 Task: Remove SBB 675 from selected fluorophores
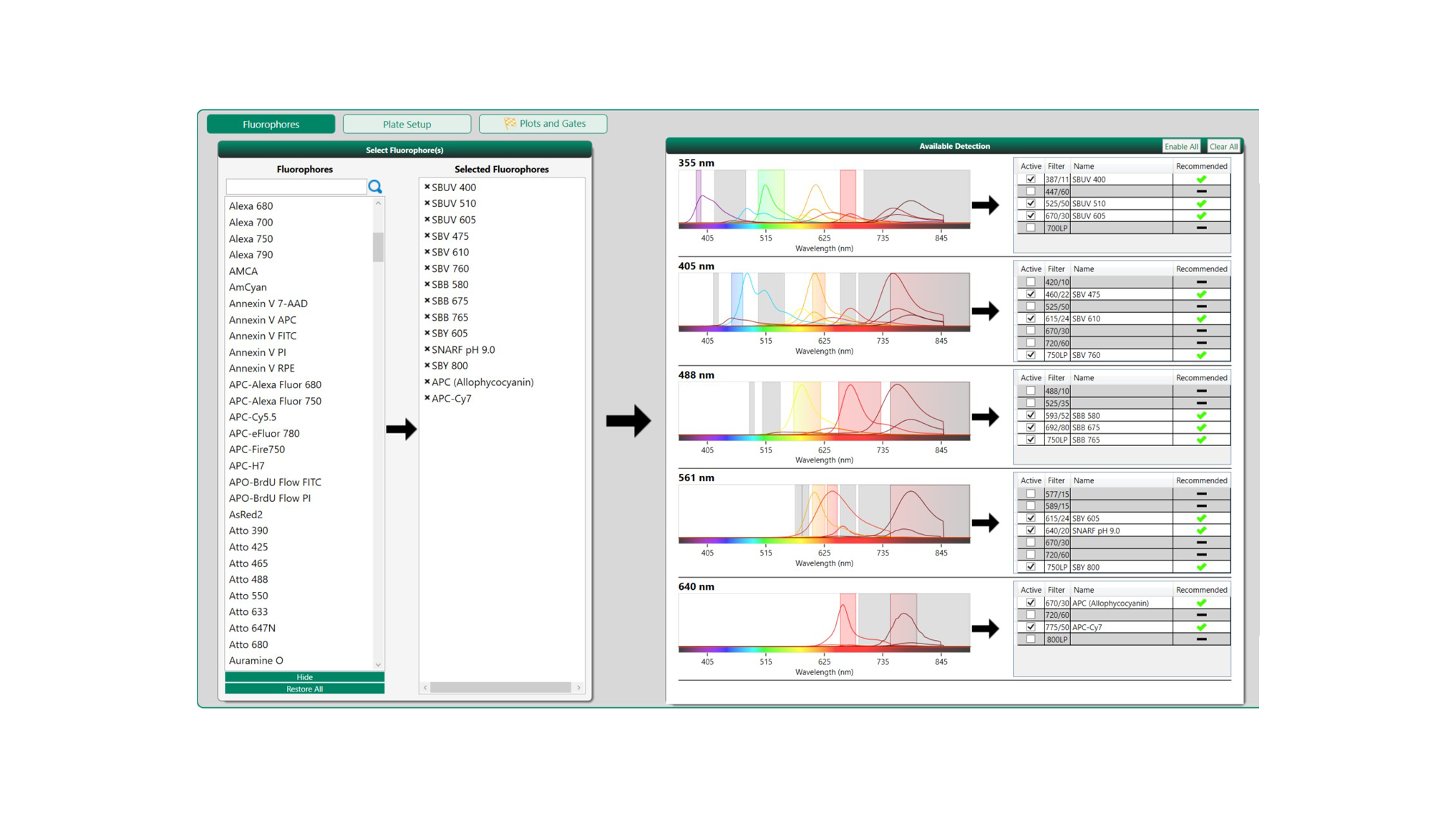tap(427, 301)
